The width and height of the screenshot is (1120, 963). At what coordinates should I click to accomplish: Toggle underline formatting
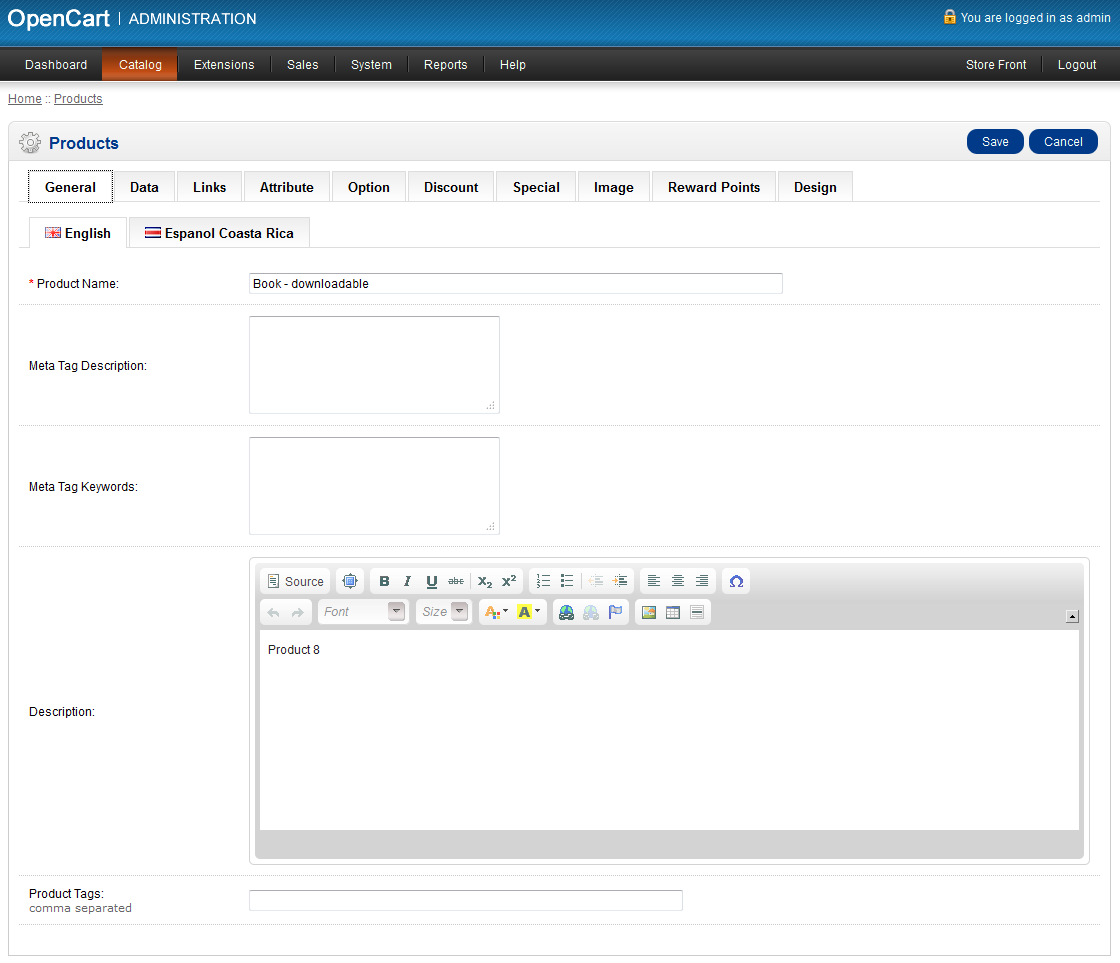pyautogui.click(x=431, y=581)
